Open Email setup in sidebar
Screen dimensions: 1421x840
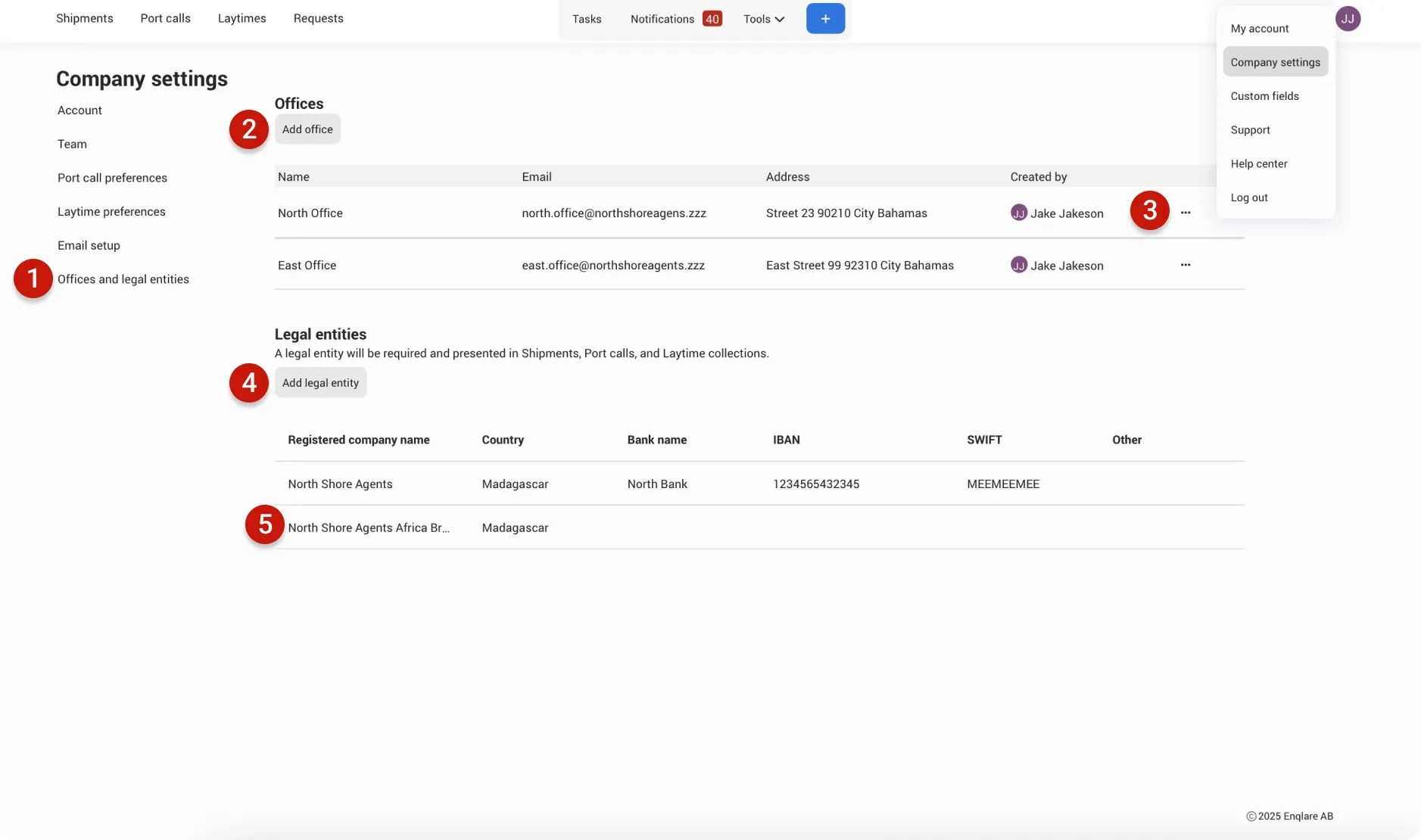[x=89, y=245]
